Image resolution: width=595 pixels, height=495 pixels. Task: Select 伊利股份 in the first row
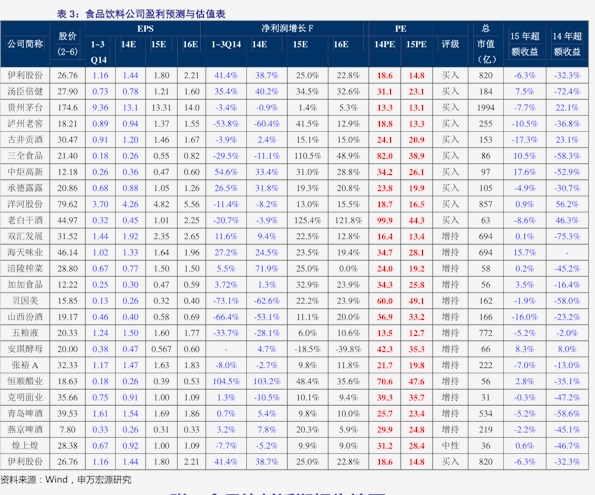click(x=25, y=75)
